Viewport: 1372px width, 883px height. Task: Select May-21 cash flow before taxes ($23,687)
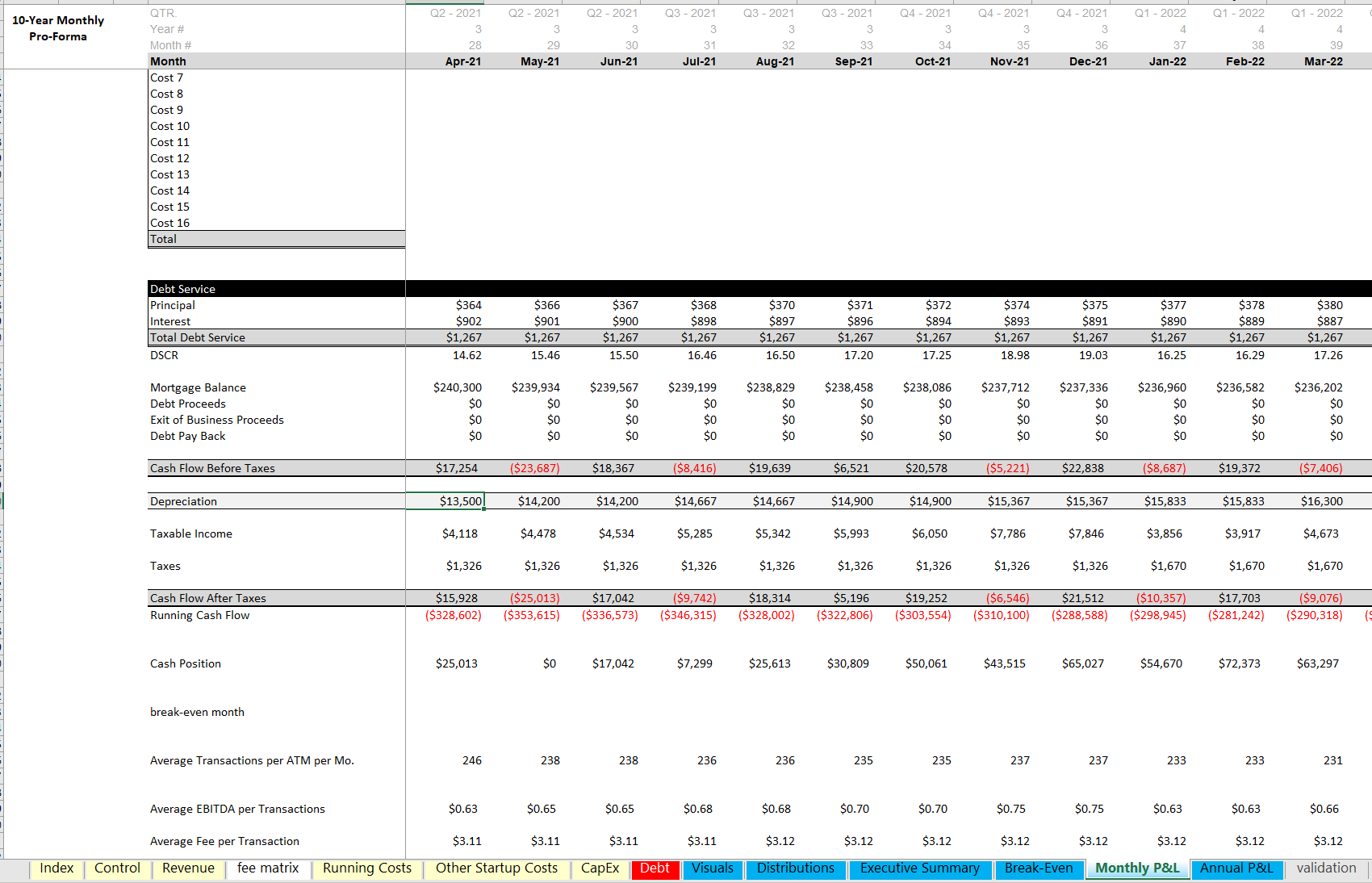pos(534,468)
